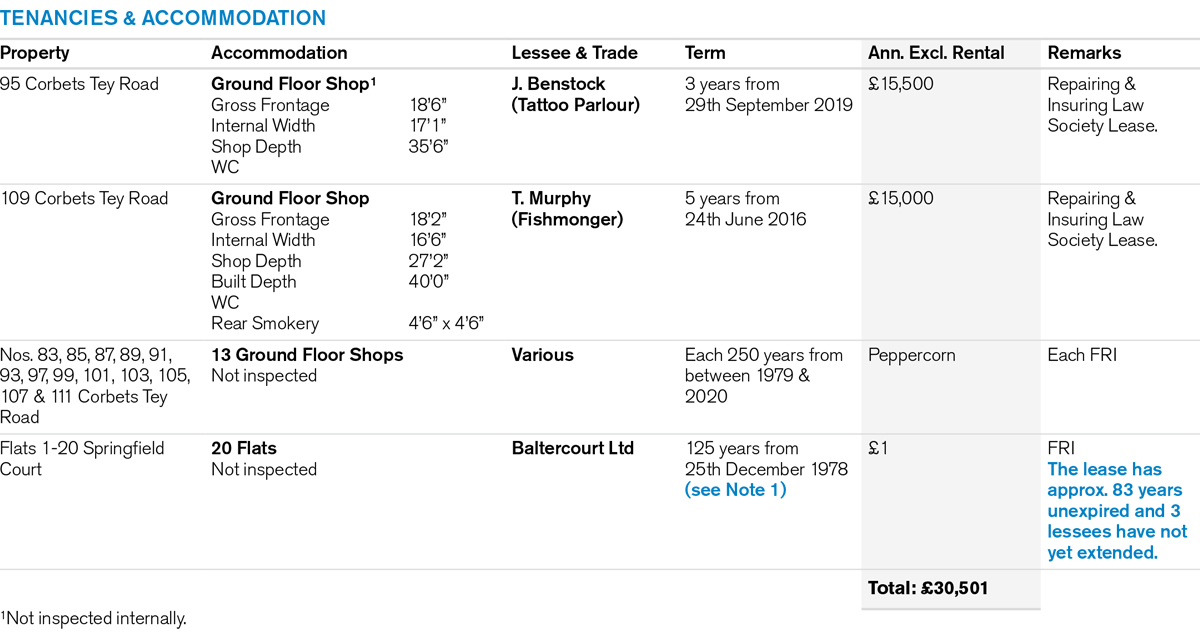Select the Accommodation column header
The height and width of the screenshot is (639, 1200).
pos(279,53)
